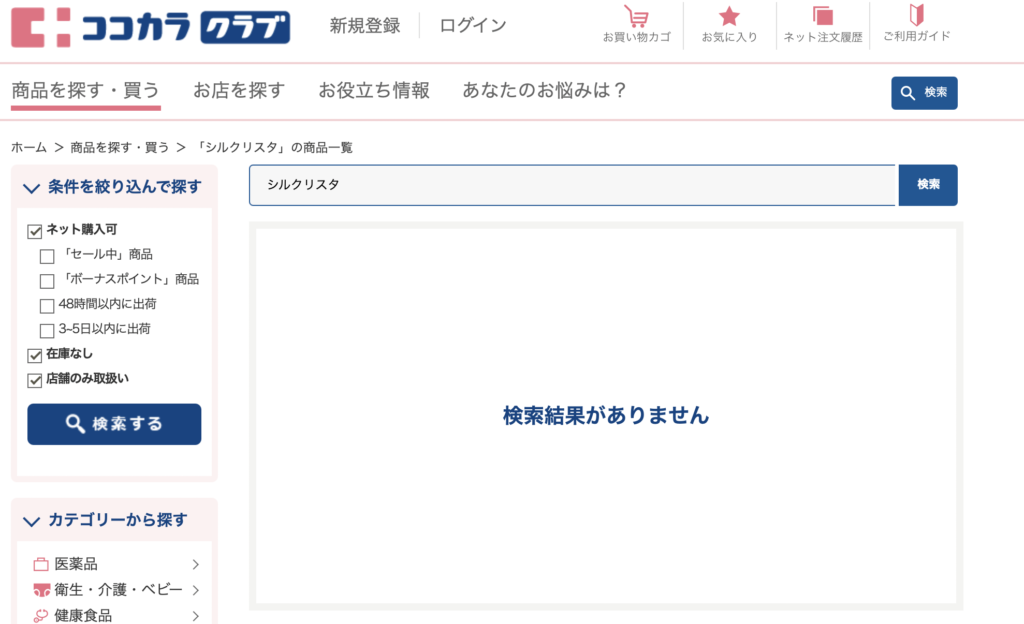Uncheck the 在庫なし checkbox
The height and width of the screenshot is (624, 1024).
coord(35,355)
